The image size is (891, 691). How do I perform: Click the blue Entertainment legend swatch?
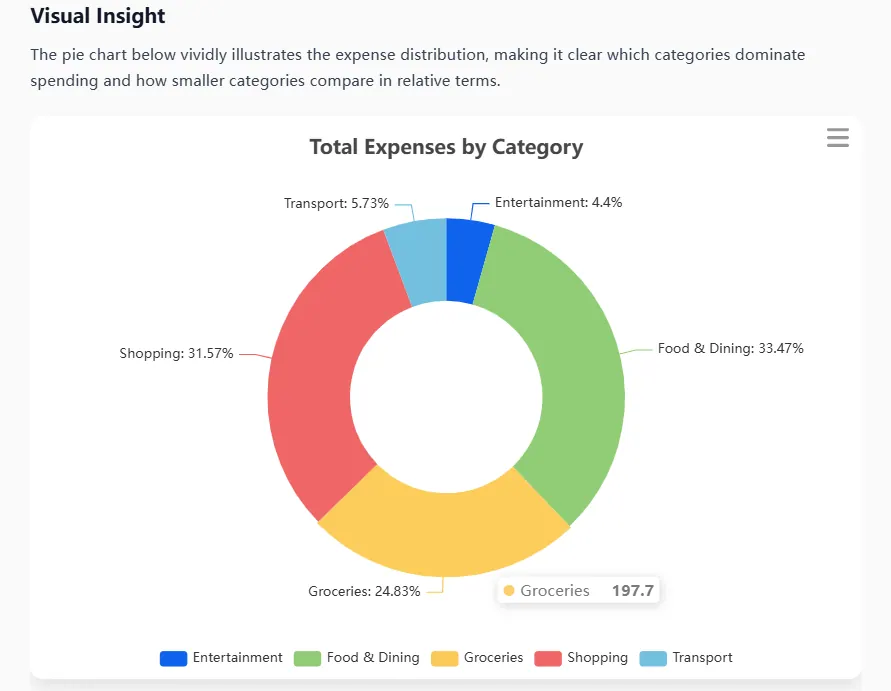173,659
